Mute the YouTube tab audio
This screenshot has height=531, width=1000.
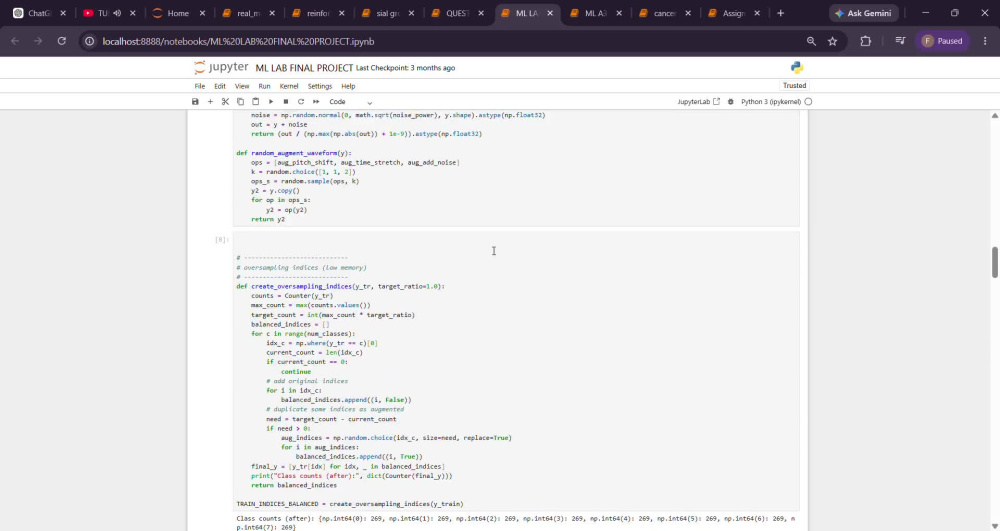coord(117,13)
